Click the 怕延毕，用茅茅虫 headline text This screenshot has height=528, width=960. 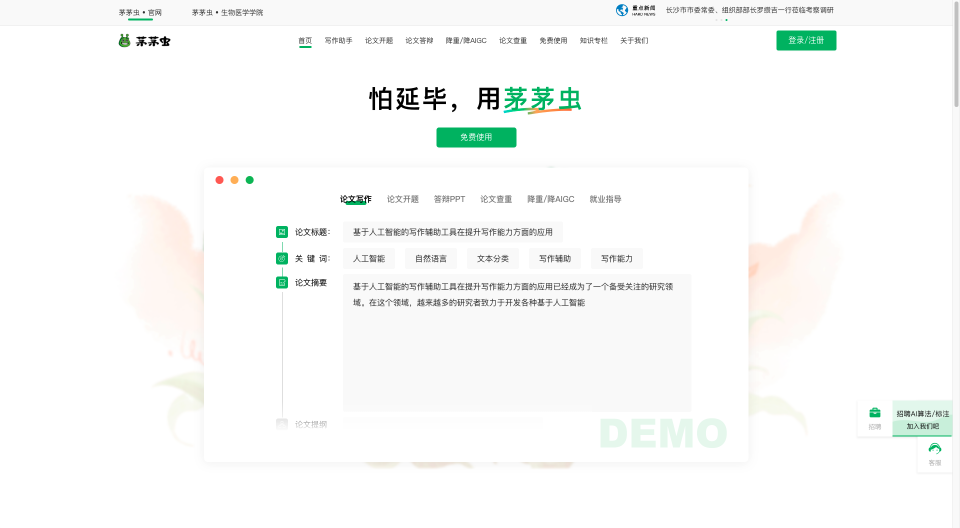click(475, 99)
